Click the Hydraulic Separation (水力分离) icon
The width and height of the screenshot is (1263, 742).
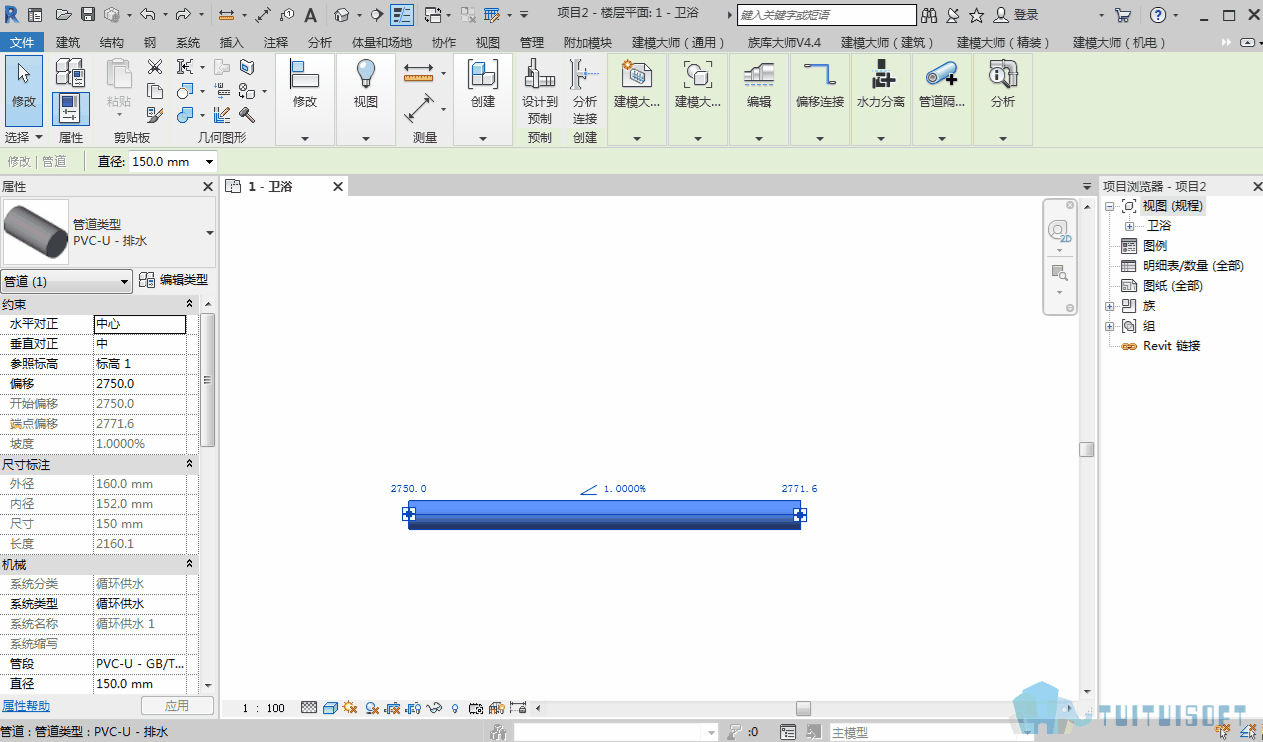881,73
